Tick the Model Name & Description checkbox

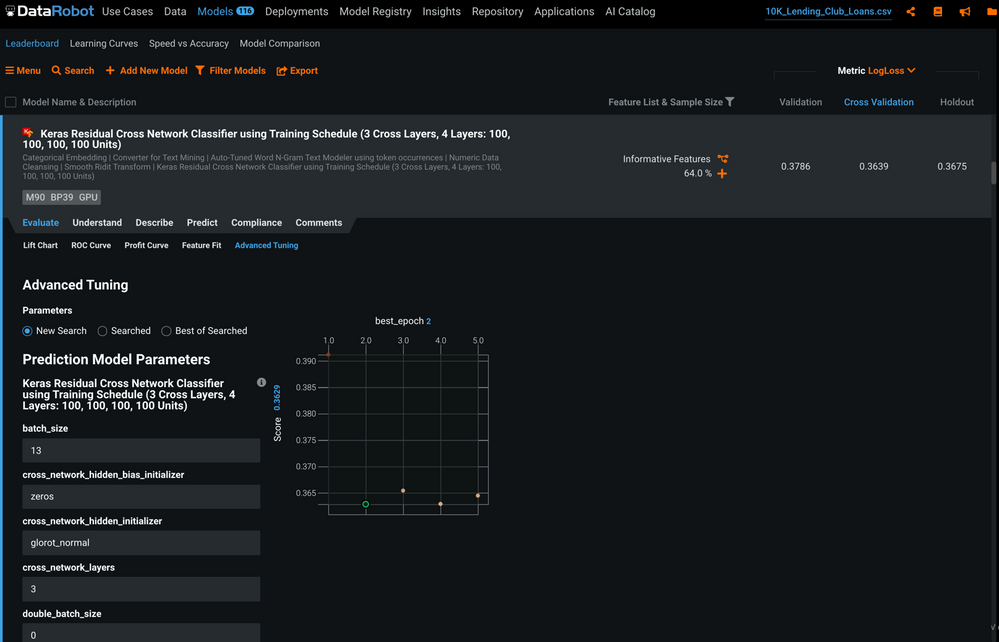pos(11,102)
